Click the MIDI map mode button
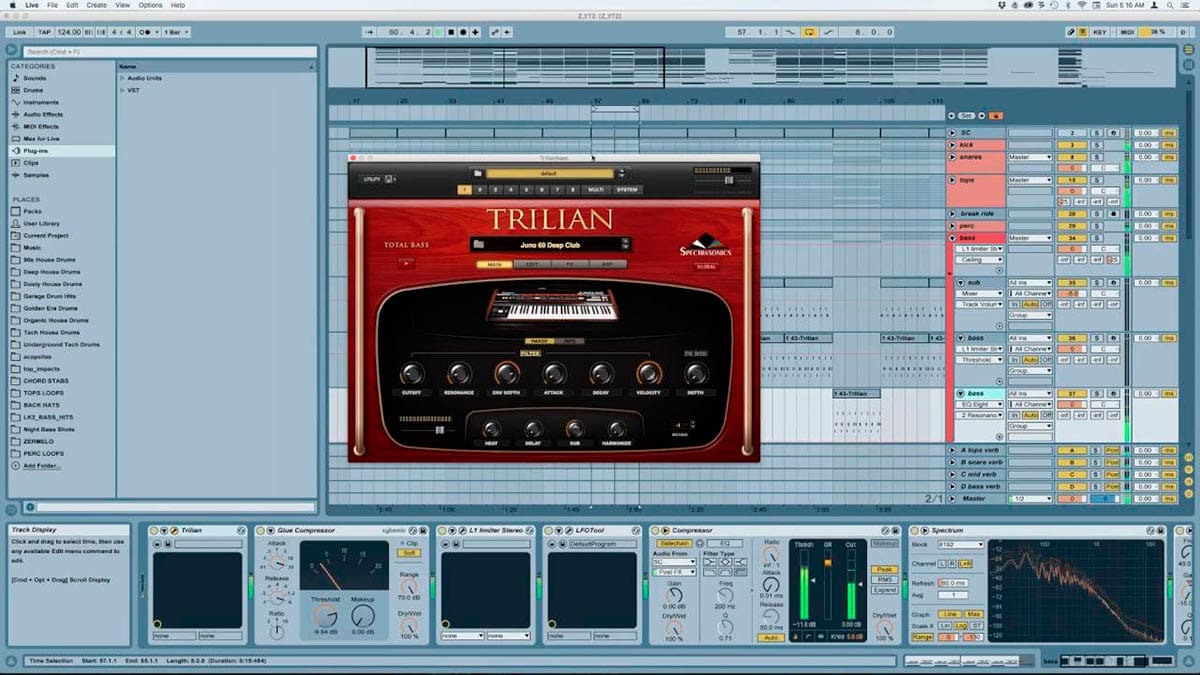The image size is (1200, 675). tap(1129, 32)
